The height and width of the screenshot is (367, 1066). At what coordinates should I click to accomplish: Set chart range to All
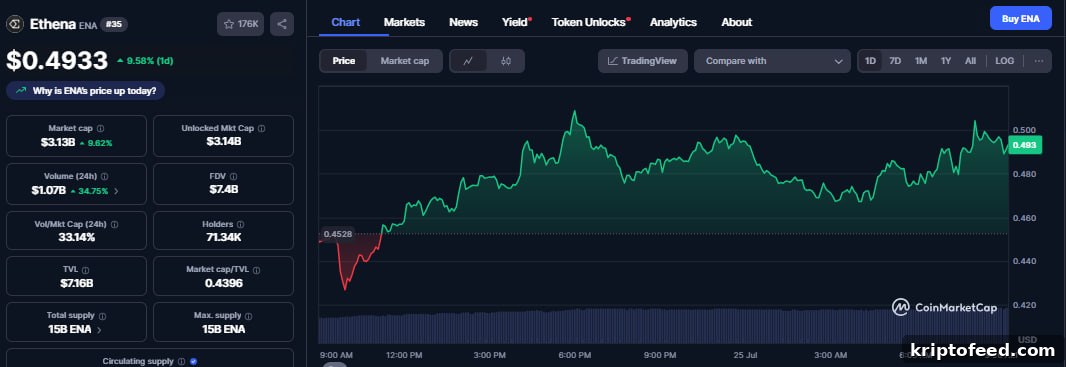[x=970, y=61]
